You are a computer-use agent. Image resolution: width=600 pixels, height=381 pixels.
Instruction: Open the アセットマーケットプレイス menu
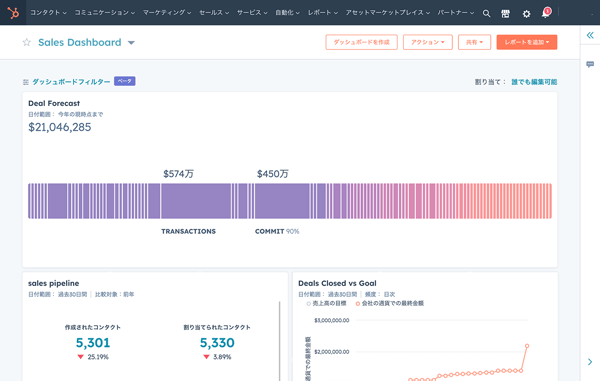[x=388, y=13]
